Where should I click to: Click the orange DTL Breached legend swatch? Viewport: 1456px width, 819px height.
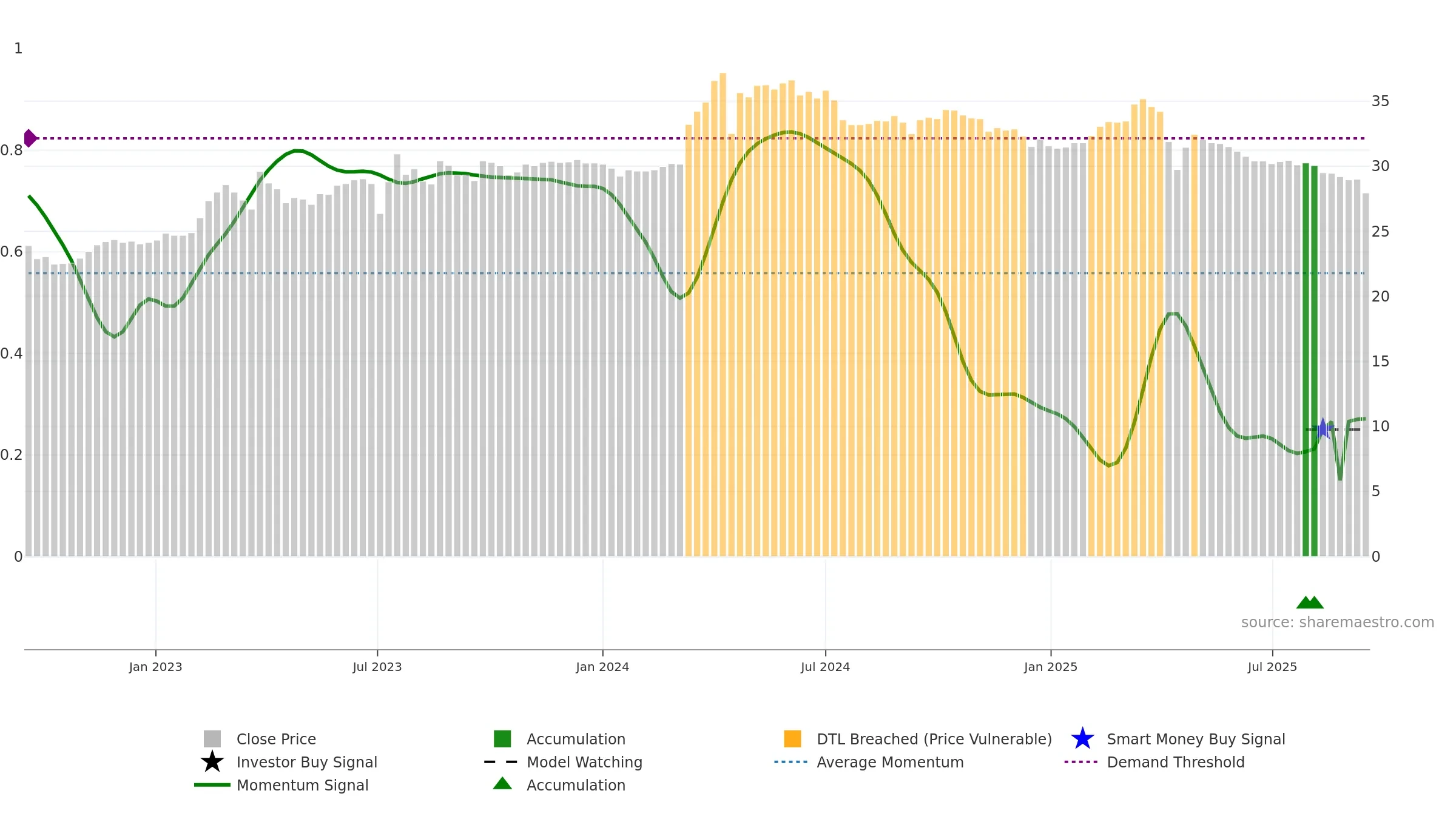point(792,739)
